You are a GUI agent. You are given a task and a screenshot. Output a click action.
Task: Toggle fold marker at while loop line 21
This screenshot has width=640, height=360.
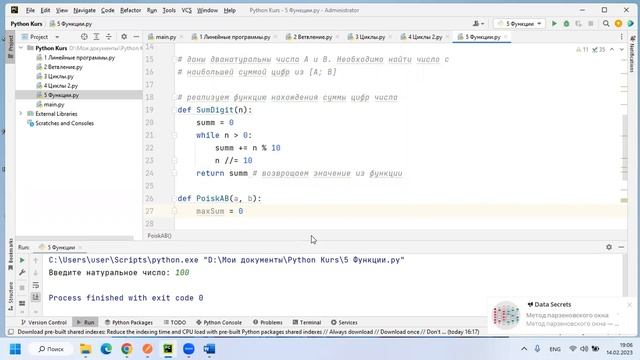click(174, 135)
